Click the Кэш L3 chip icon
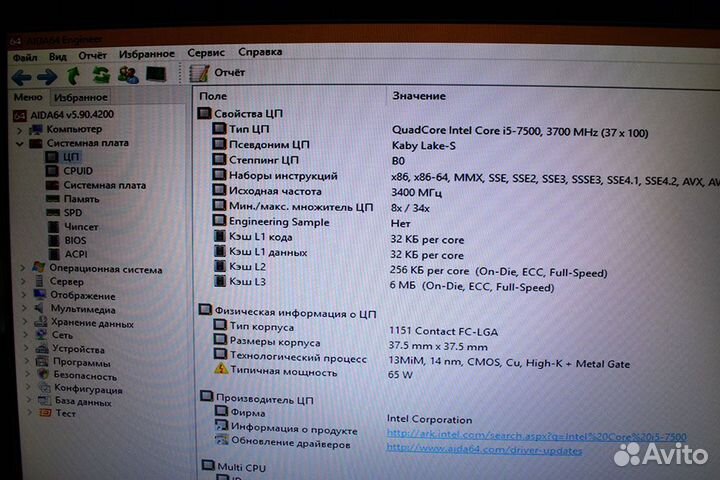This screenshot has height=480, width=720. point(220,281)
